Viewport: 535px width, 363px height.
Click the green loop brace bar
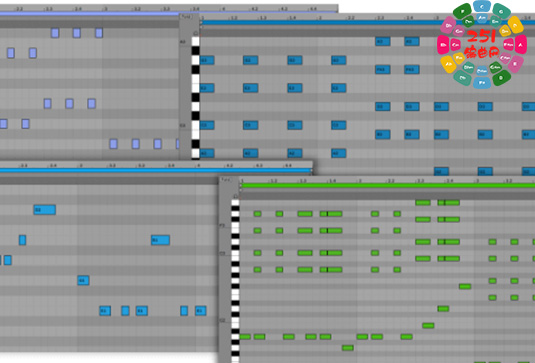pyautogui.click(x=388, y=185)
